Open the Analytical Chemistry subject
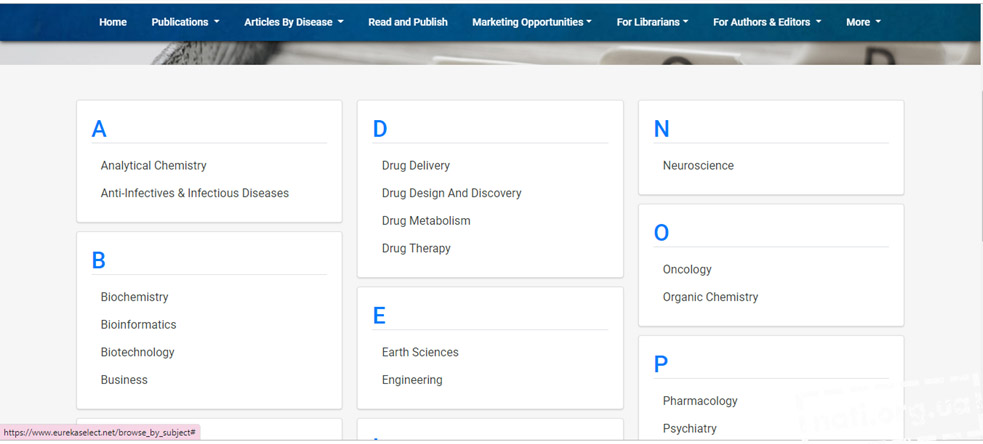Image resolution: width=983 pixels, height=444 pixels. (x=154, y=166)
